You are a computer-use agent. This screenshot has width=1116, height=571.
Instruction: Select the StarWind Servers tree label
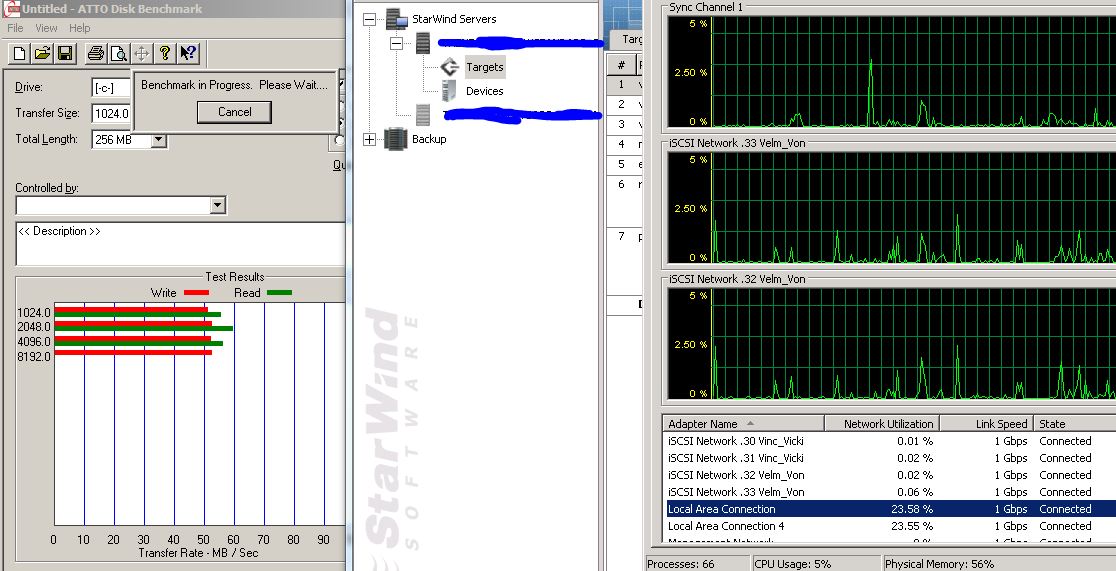point(454,19)
